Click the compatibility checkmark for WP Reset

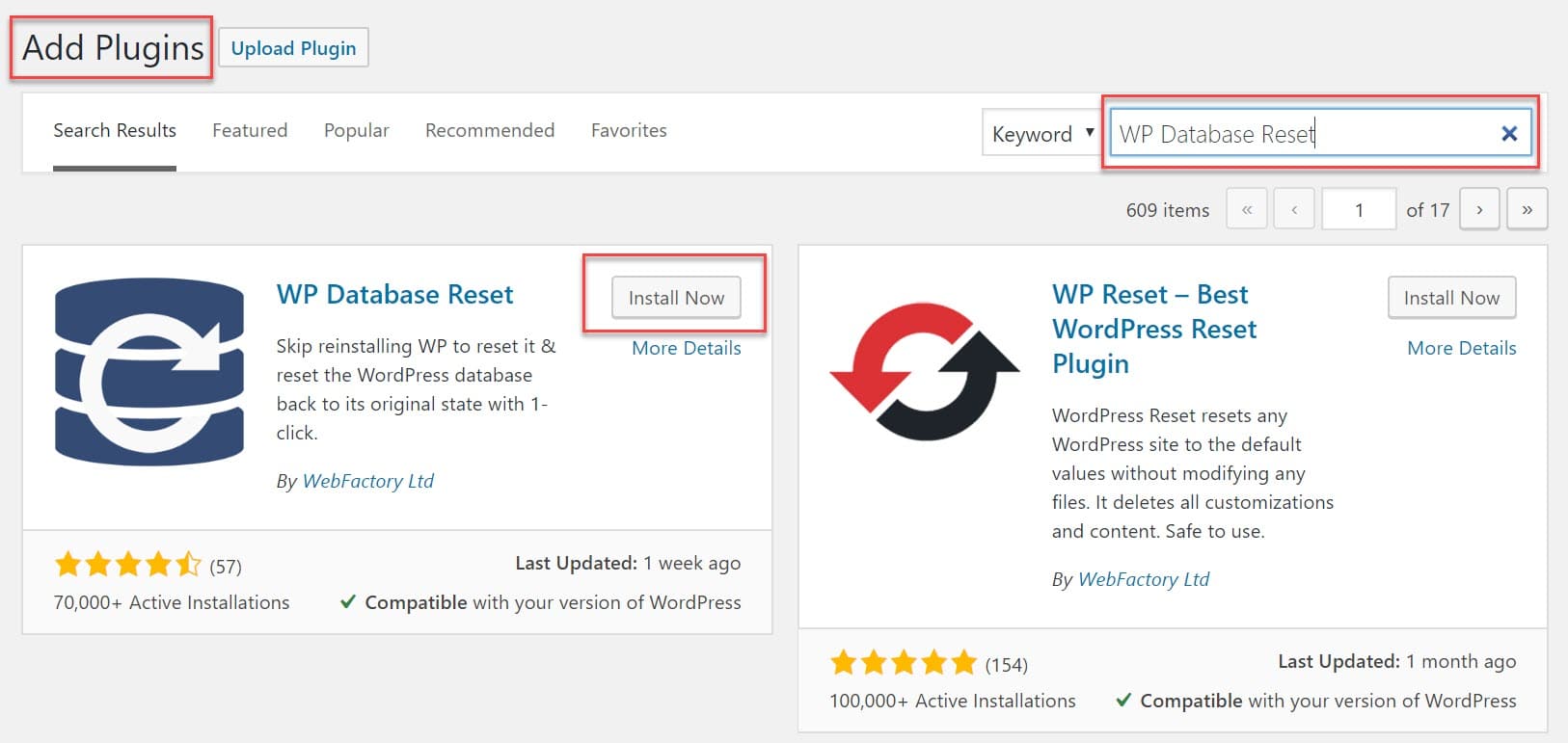(1123, 701)
